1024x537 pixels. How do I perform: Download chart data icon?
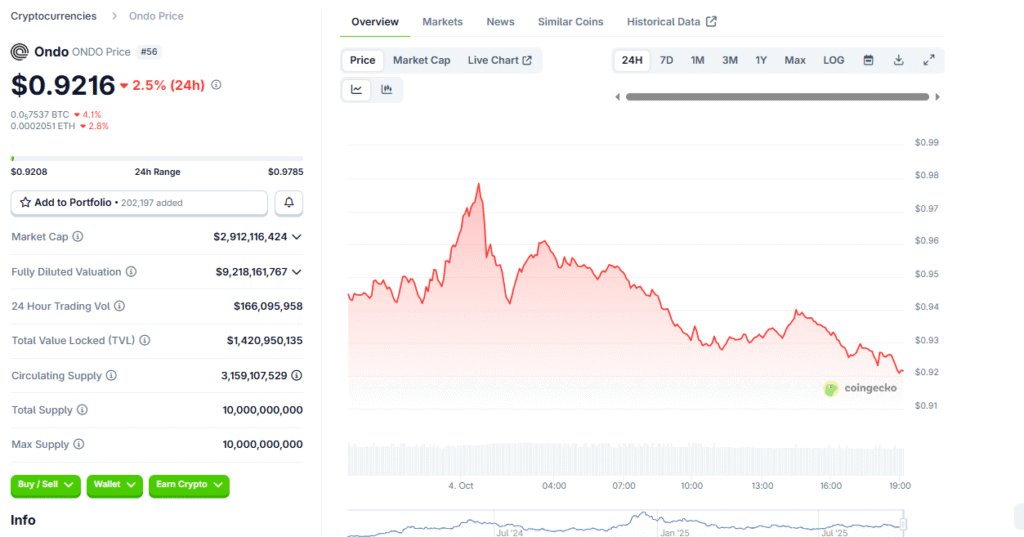[x=898, y=60]
